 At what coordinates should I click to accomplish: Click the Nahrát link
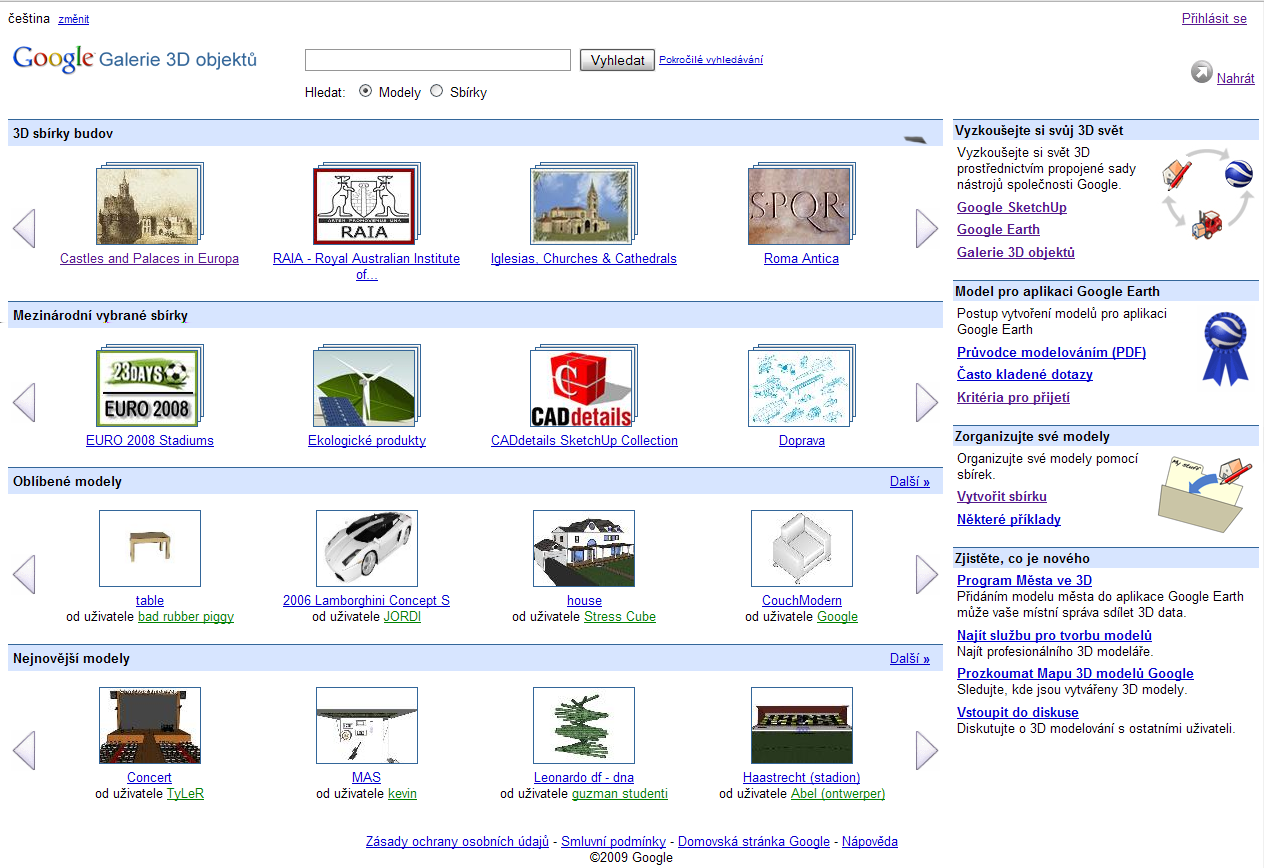[1236, 78]
